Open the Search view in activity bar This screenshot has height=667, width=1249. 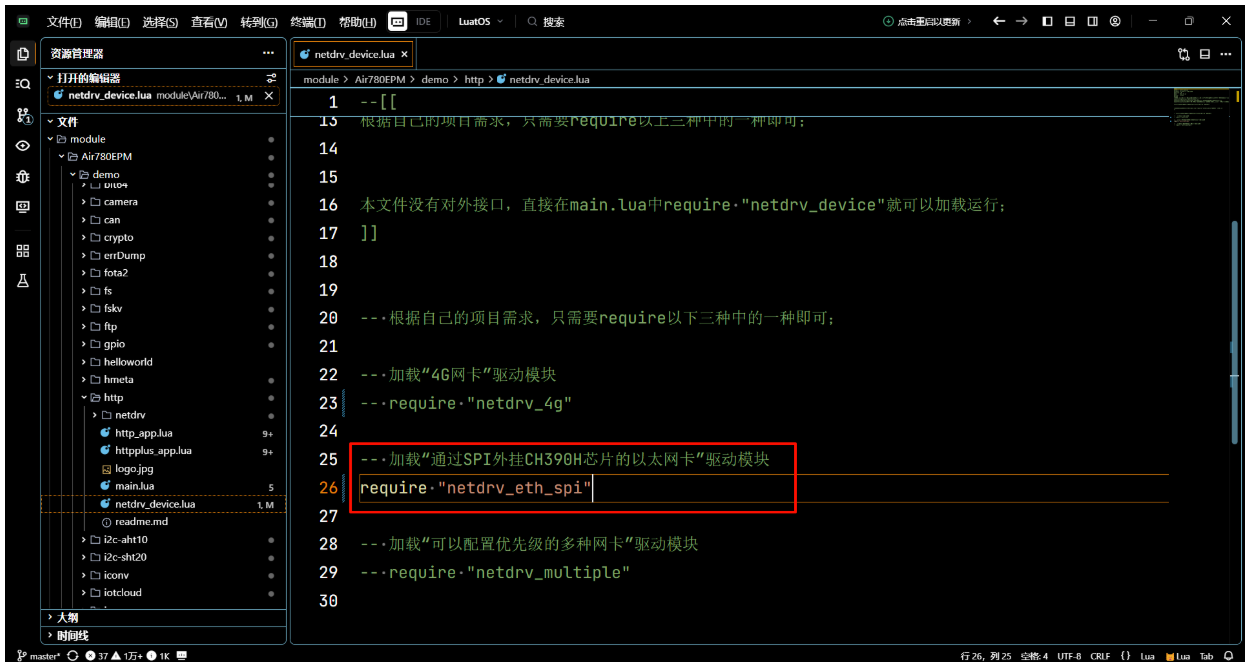[x=23, y=84]
